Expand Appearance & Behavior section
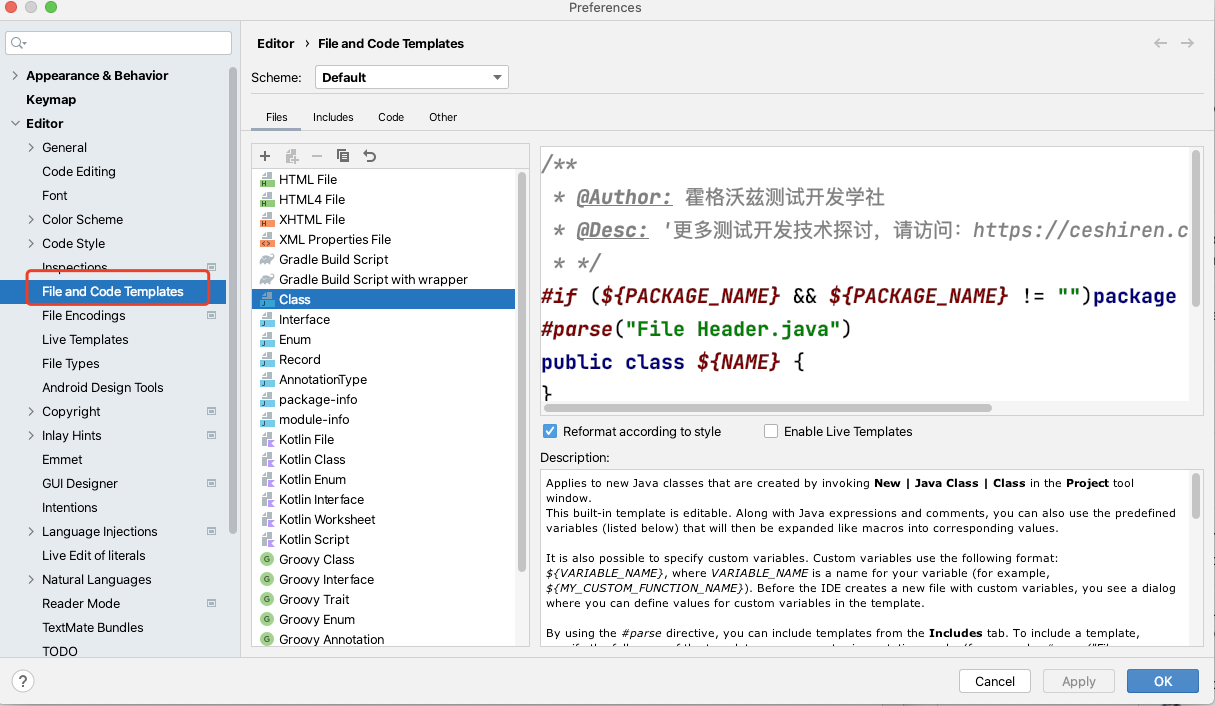The height and width of the screenshot is (706, 1215). pos(15,75)
